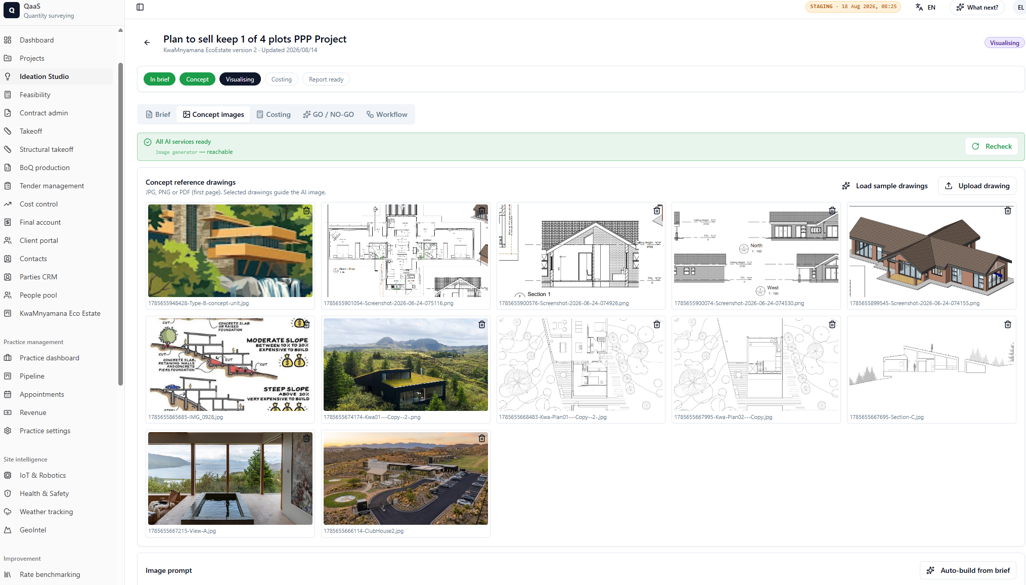
Task: Click the Upload drawing button
Action: (x=977, y=186)
